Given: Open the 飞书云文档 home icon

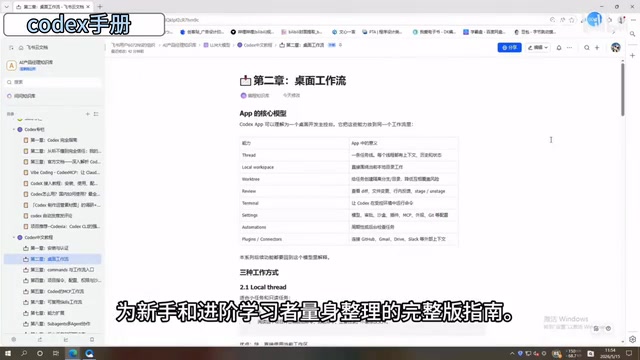Looking at the screenshot, I should pyautogui.click(x=21, y=48).
